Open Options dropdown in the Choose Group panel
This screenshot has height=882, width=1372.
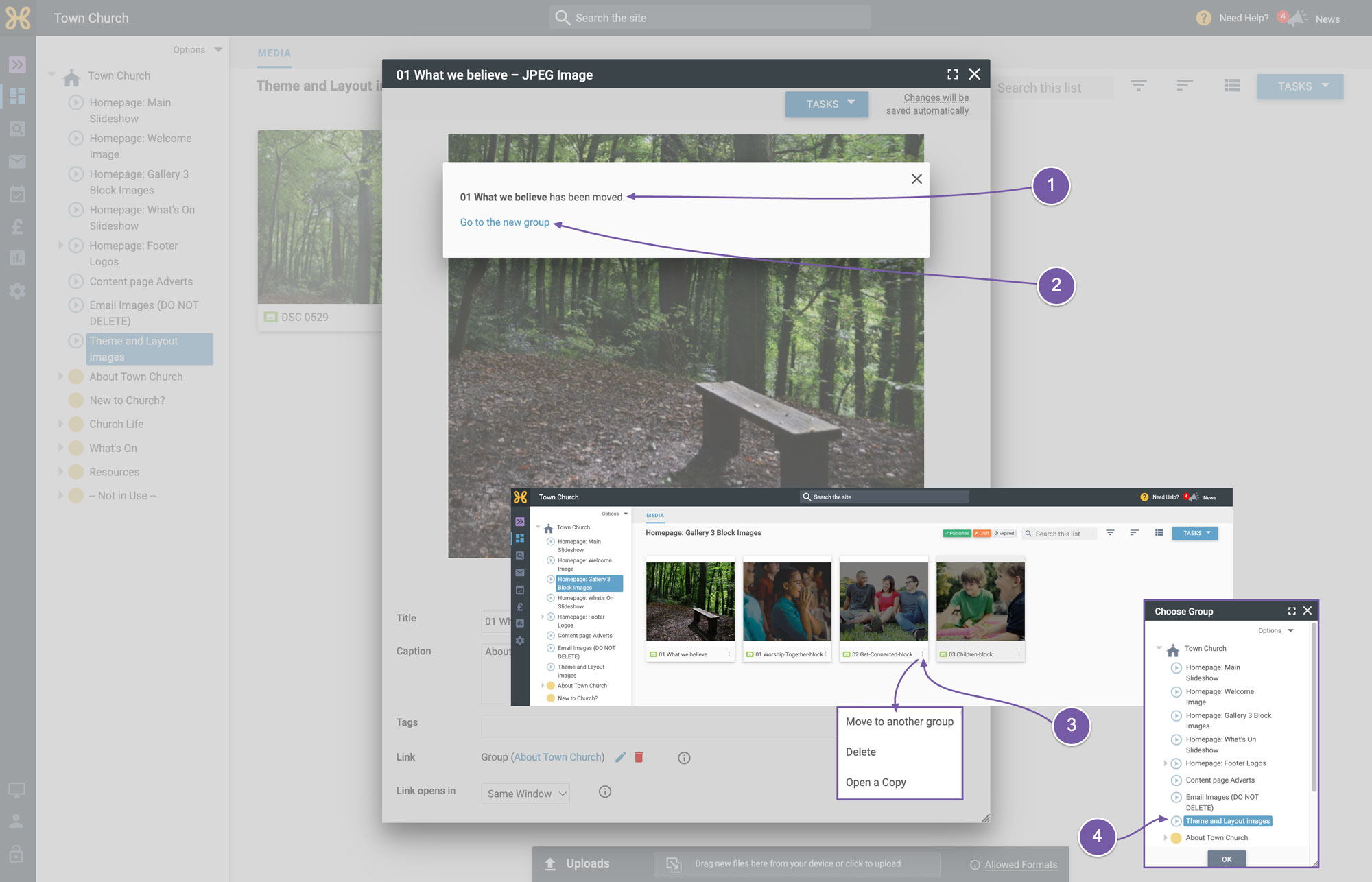click(x=1275, y=630)
